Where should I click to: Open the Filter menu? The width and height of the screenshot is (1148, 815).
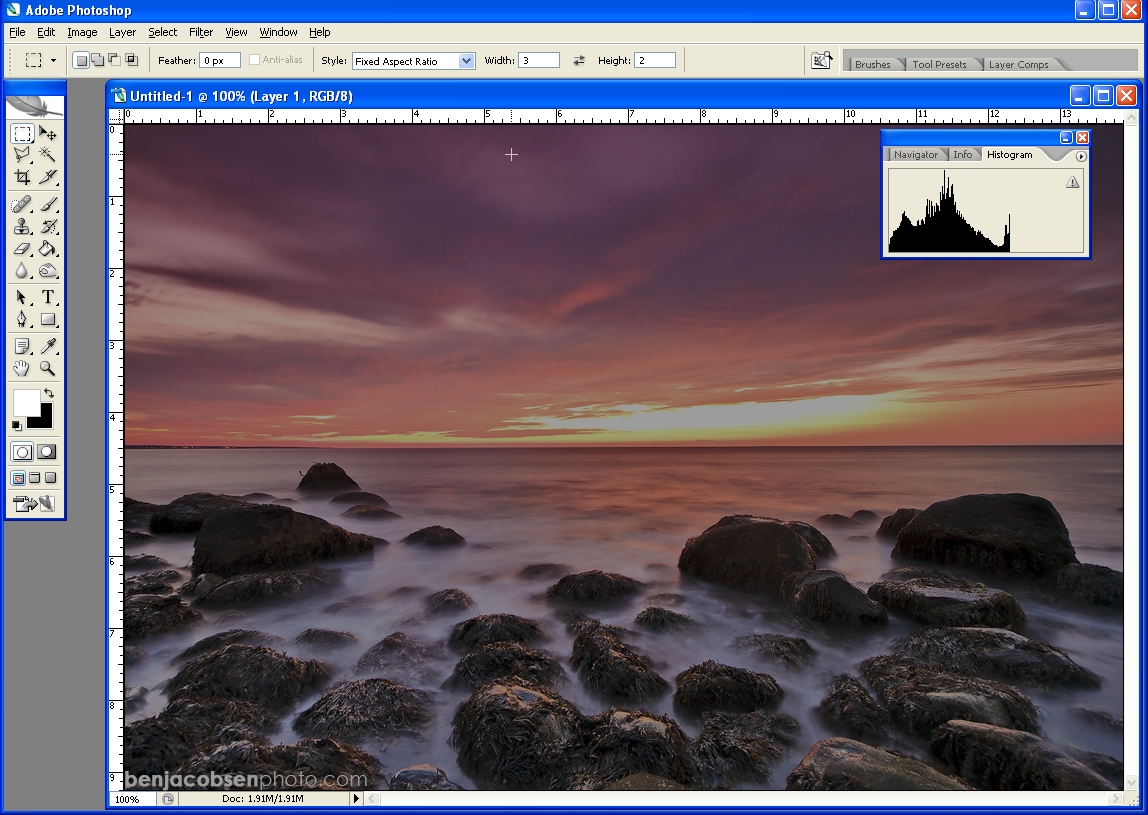point(201,32)
